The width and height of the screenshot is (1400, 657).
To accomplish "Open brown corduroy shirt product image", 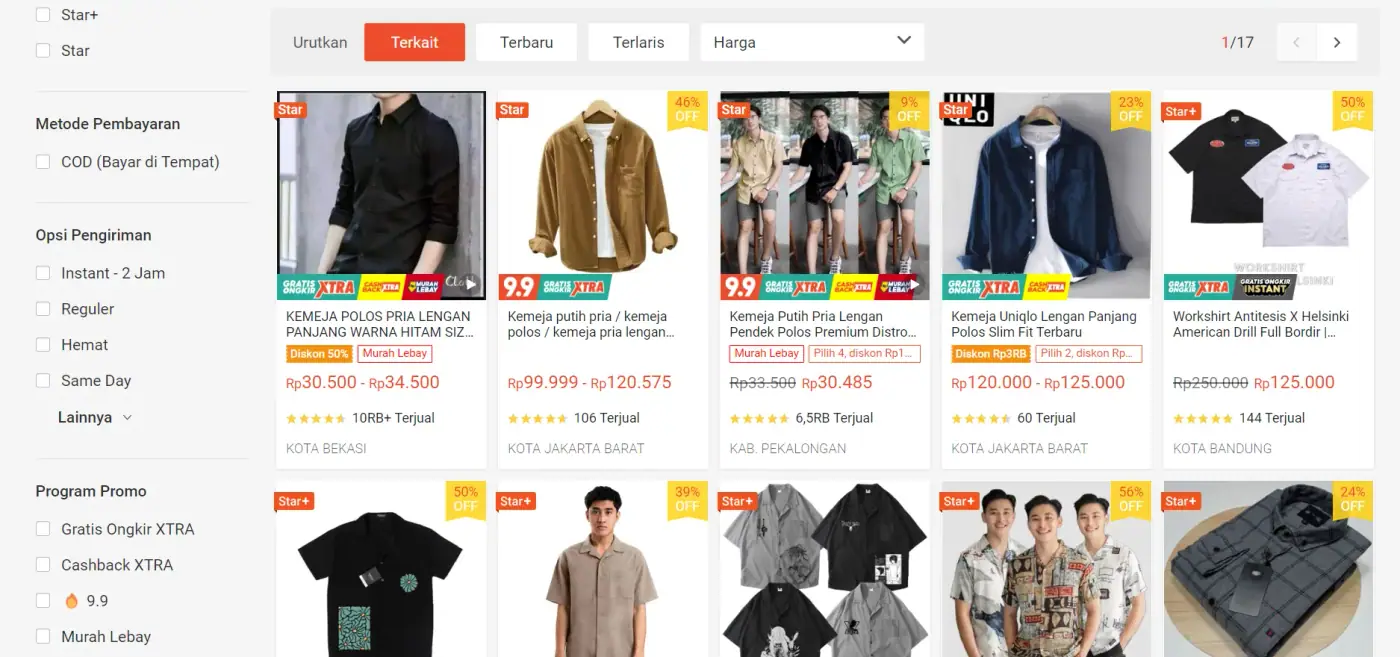I will click(603, 196).
